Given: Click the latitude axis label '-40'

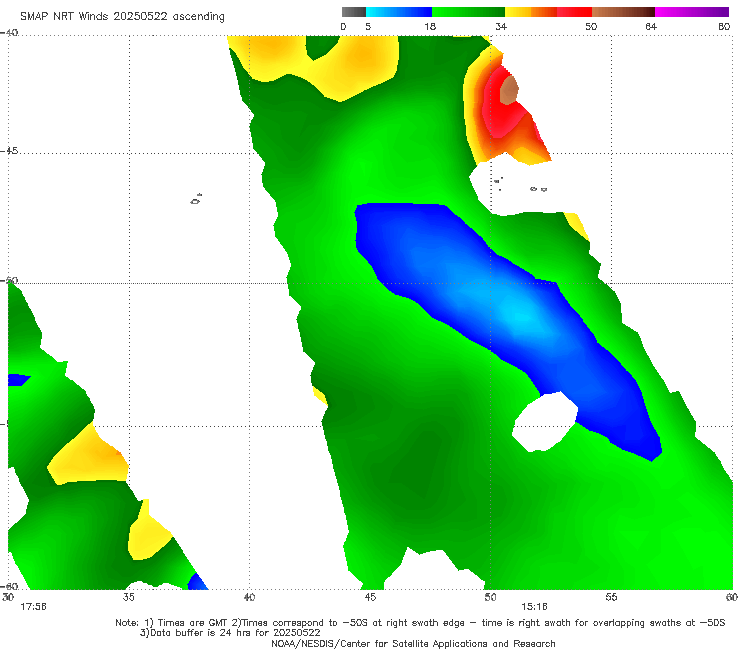Looking at the screenshot, I should click(x=9, y=33).
